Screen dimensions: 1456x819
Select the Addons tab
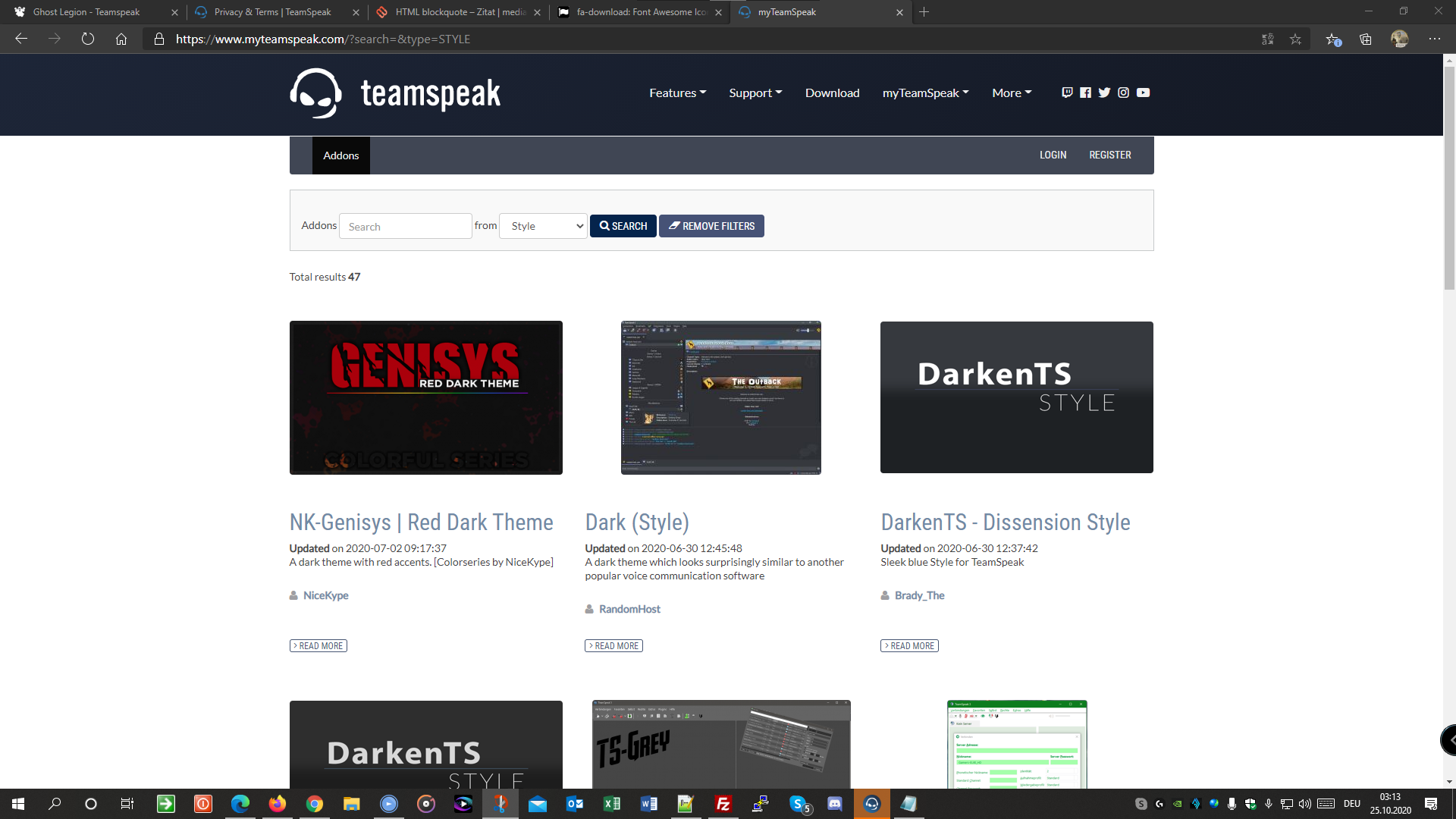pyautogui.click(x=341, y=155)
